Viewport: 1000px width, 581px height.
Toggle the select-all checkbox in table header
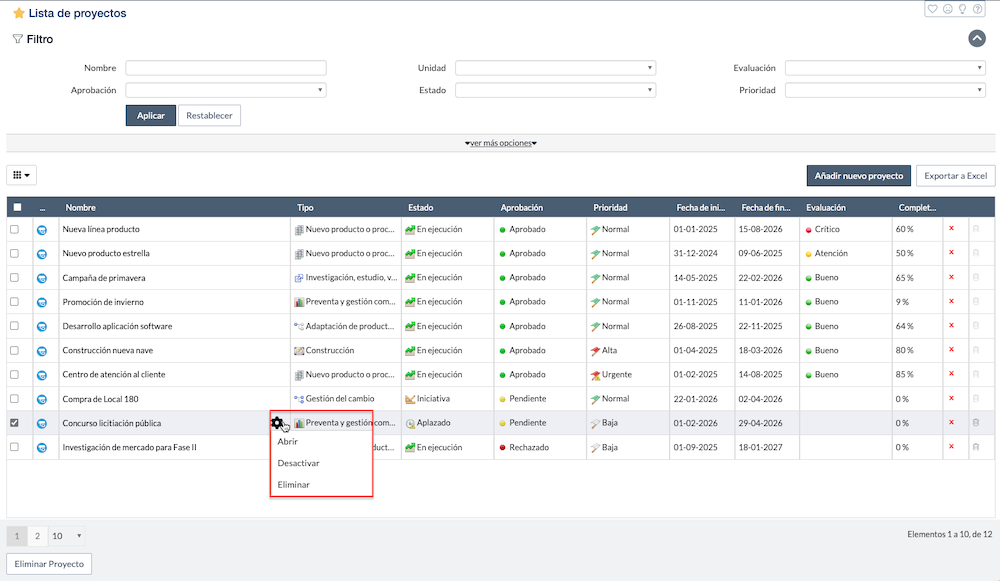click(x=17, y=207)
